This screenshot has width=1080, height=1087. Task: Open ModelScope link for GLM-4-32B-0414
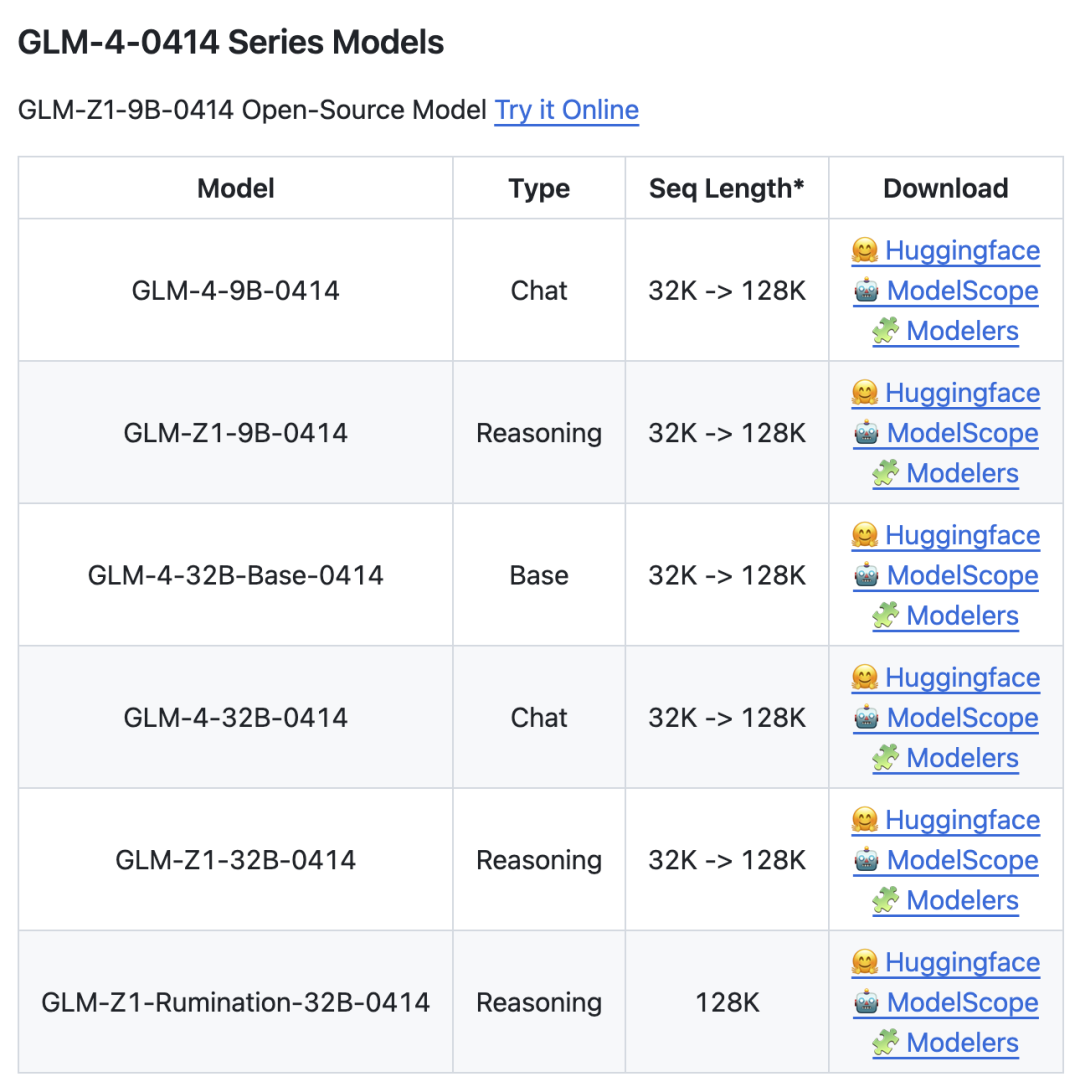click(962, 718)
